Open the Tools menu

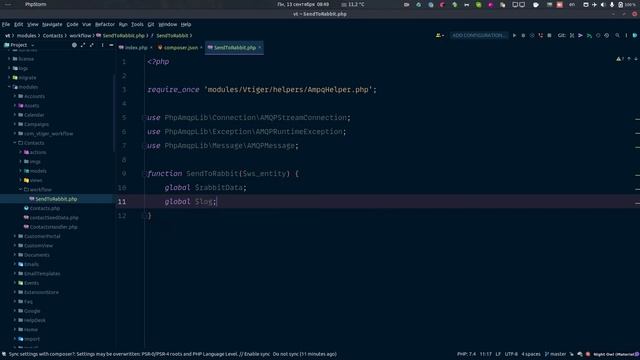(137, 24)
